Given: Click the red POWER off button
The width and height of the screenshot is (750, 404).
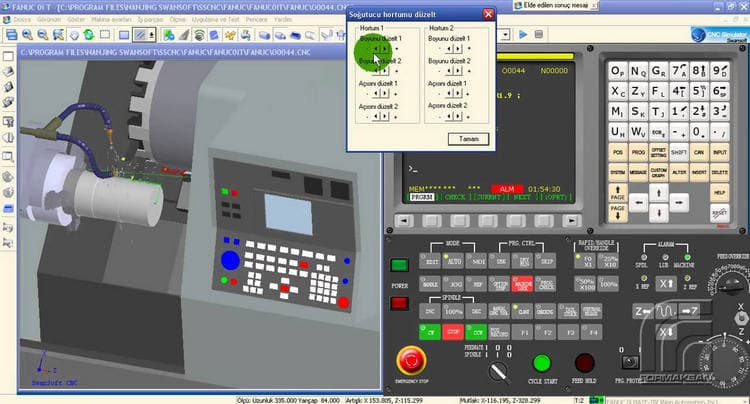Looking at the screenshot, I should pyautogui.click(x=399, y=303).
